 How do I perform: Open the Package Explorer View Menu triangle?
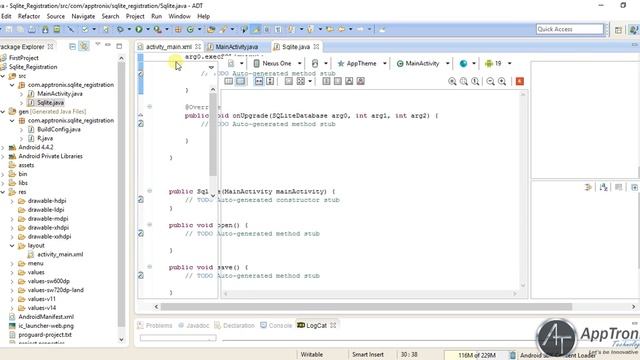(98, 44)
